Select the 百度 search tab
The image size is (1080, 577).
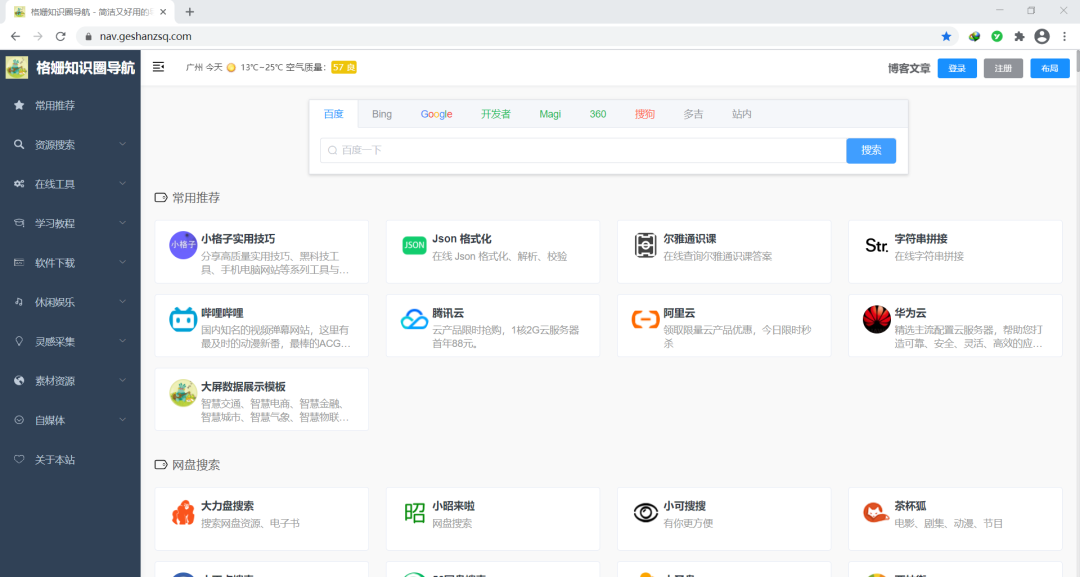(333, 114)
